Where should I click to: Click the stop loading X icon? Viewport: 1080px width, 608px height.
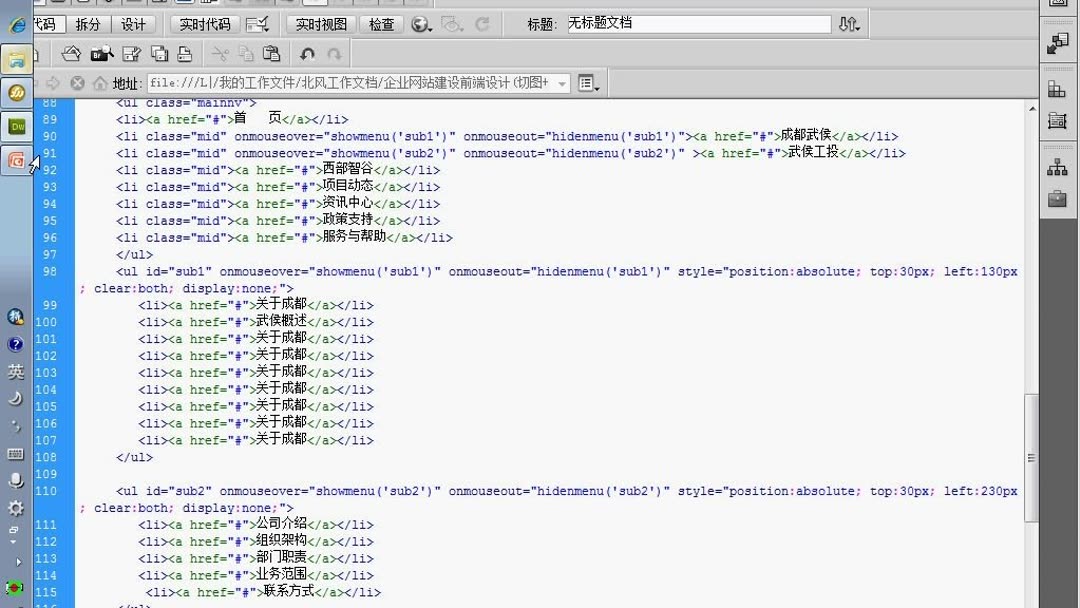pyautogui.click(x=77, y=83)
